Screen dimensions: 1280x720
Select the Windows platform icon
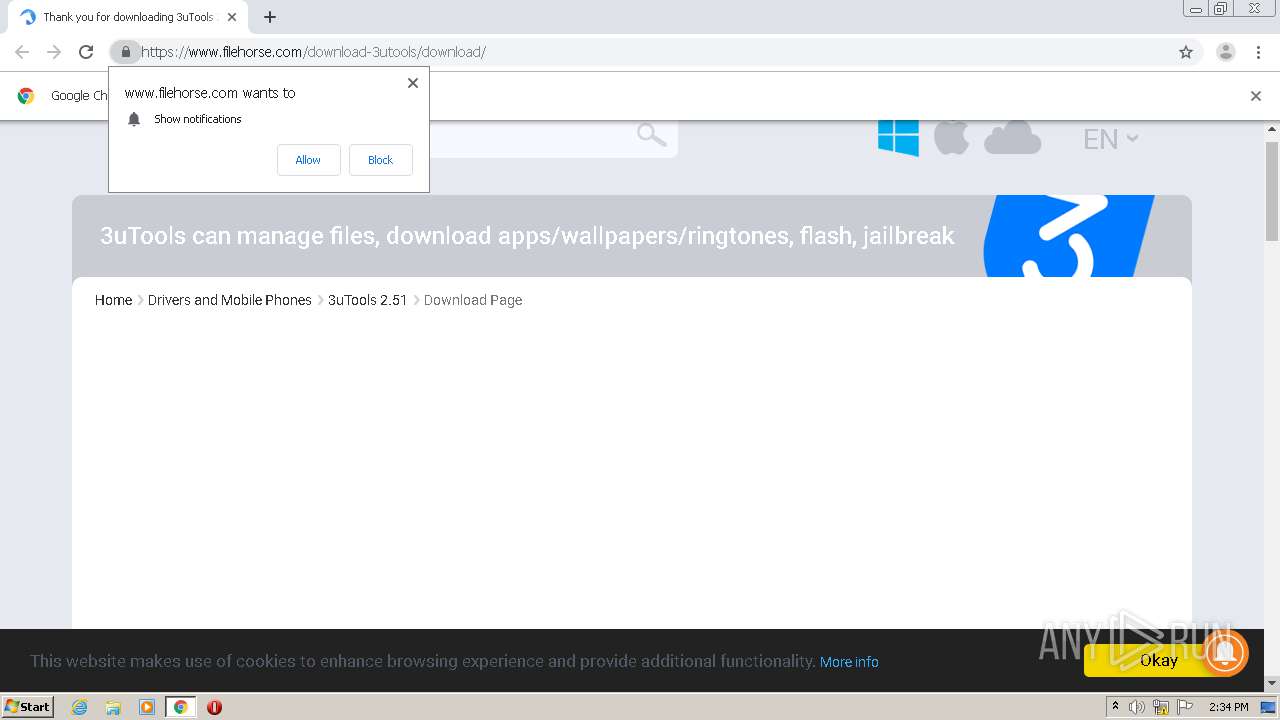click(x=898, y=137)
